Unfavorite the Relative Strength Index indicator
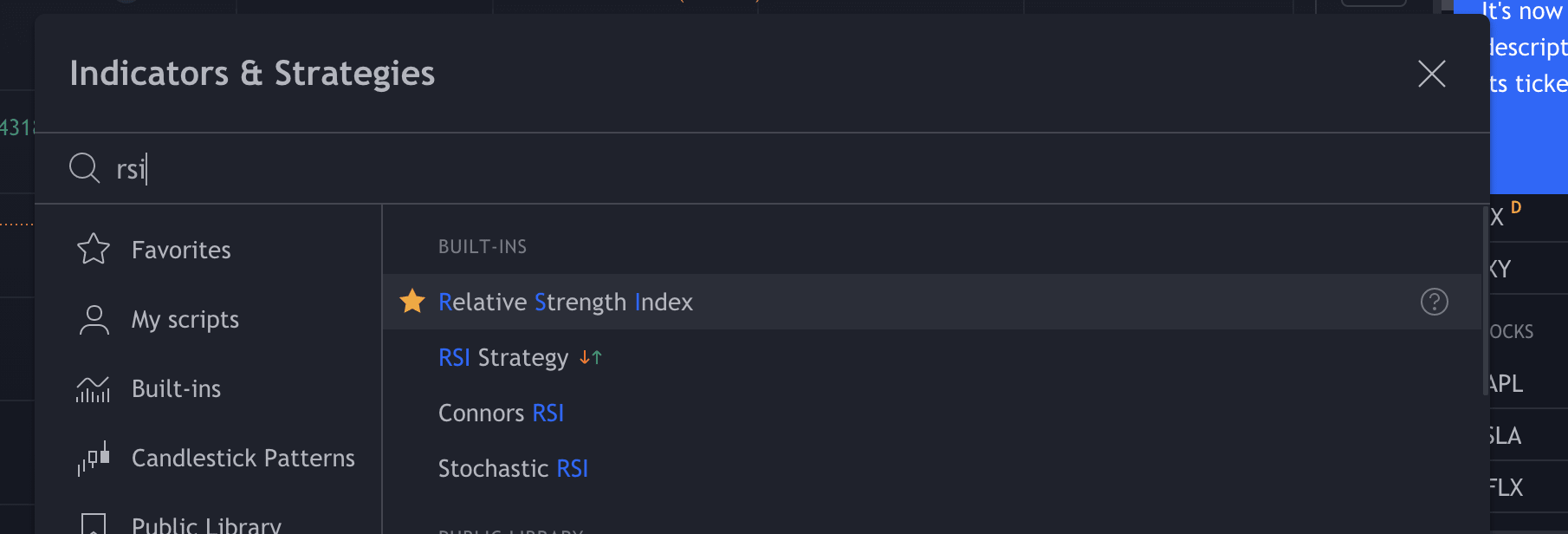This screenshot has height=534, width=1568. (411, 302)
